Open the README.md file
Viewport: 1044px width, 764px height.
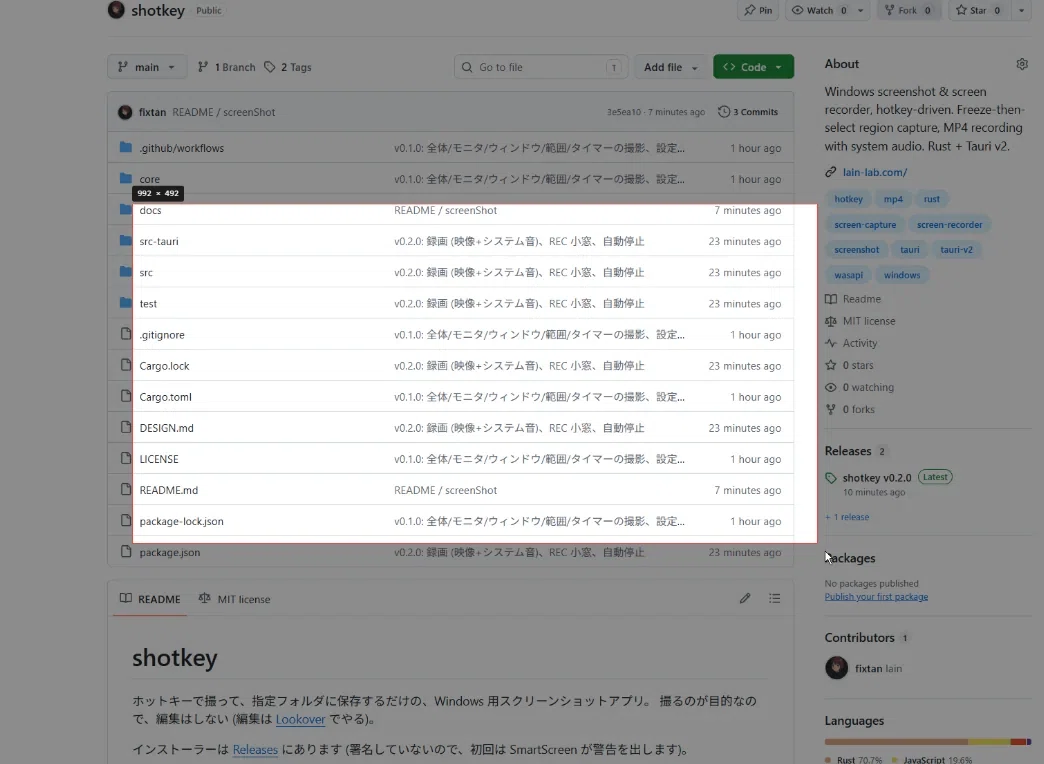[168, 490]
